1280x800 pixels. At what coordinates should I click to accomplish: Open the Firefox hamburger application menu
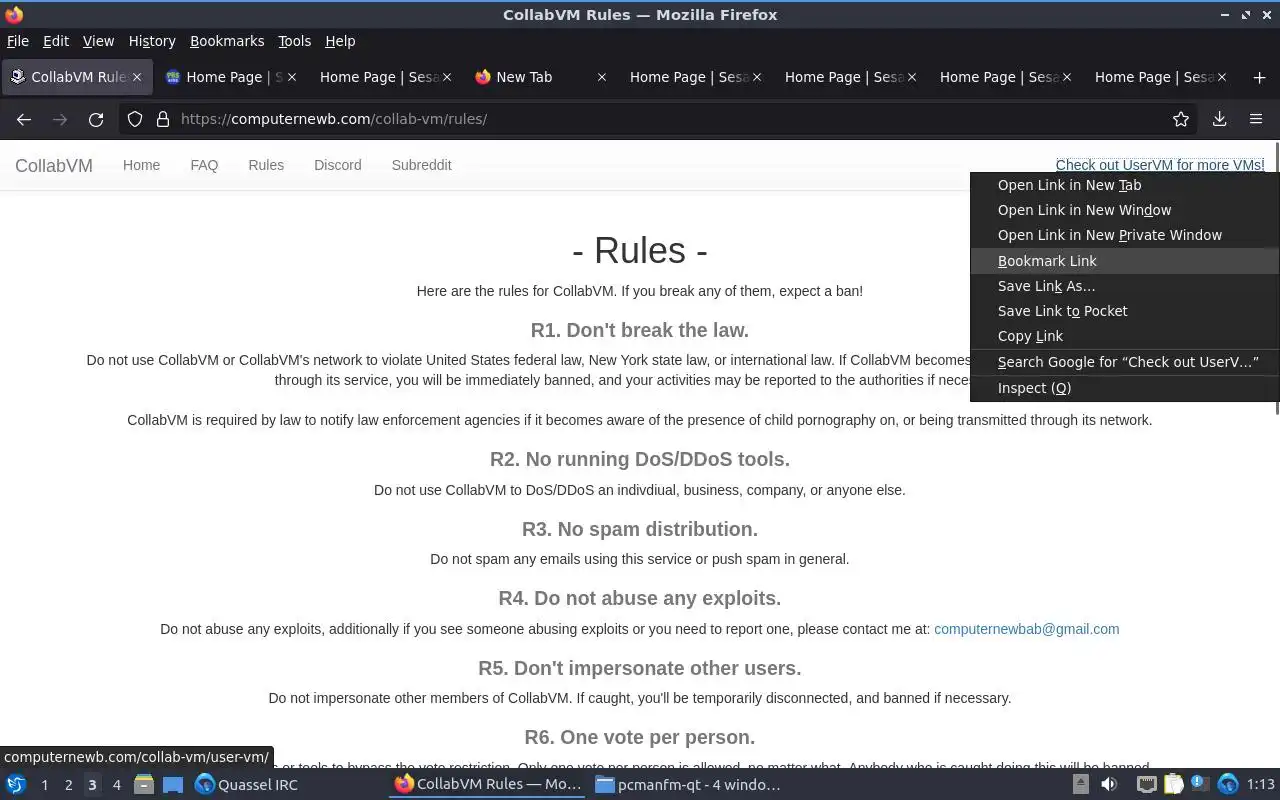[x=1256, y=119]
